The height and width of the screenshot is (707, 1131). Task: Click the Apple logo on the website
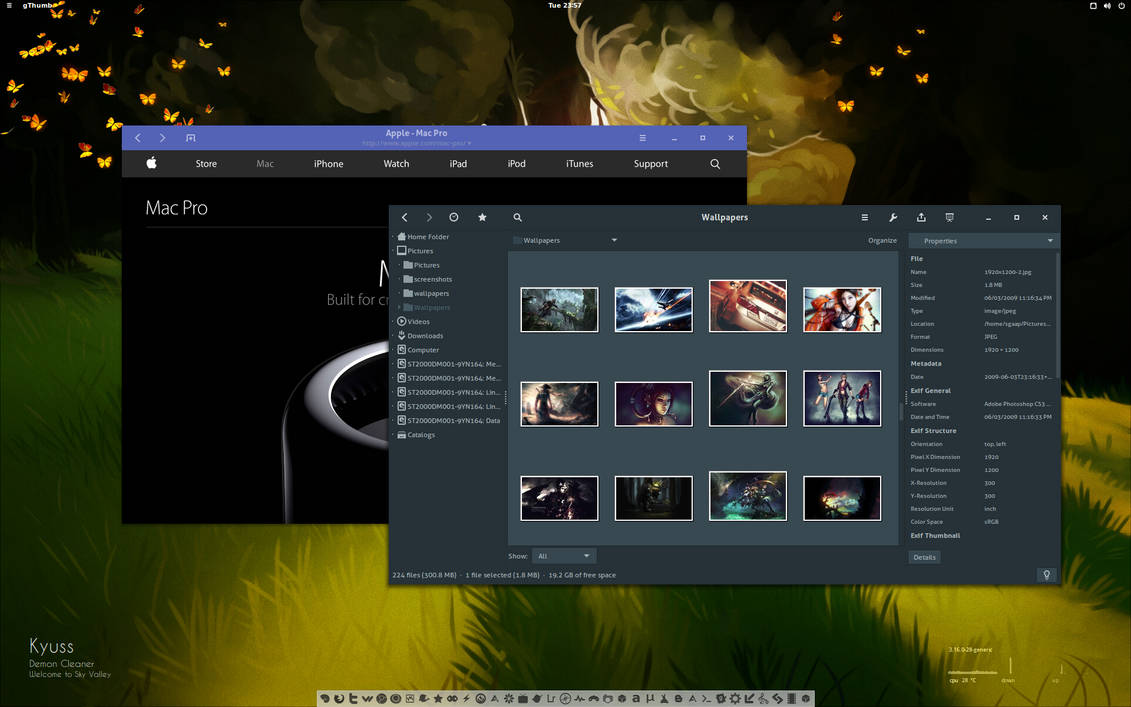(151, 163)
